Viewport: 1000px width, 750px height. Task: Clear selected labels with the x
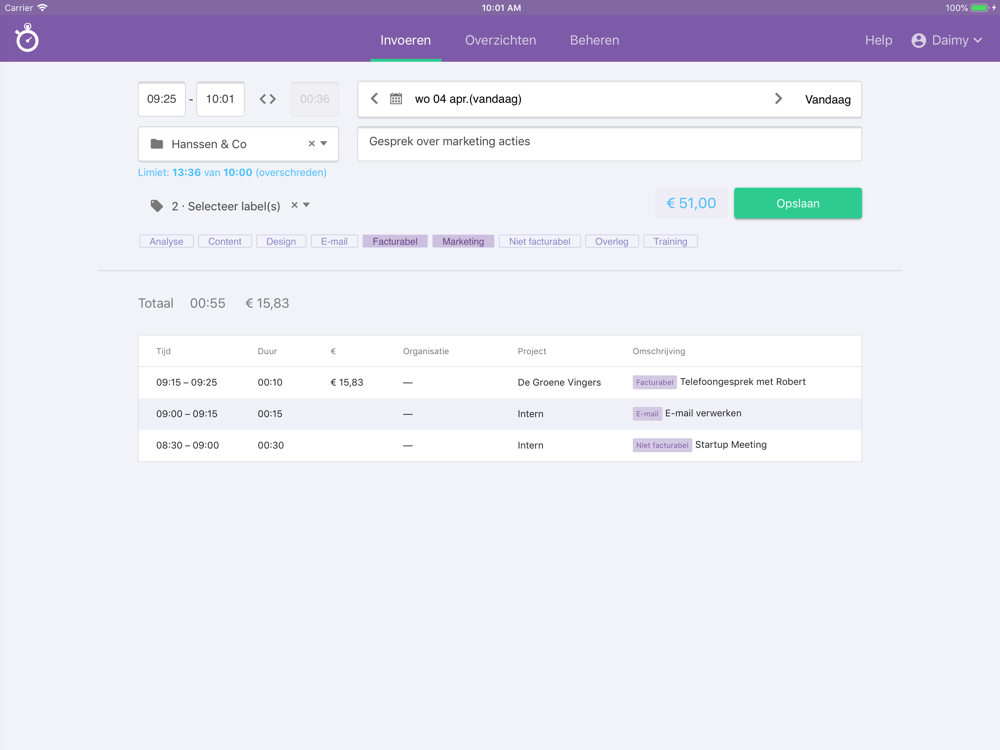click(x=294, y=205)
